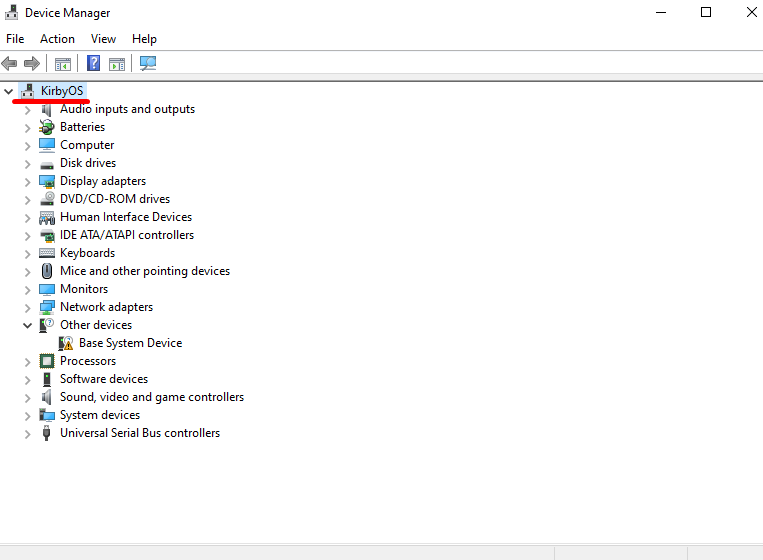Select Universal Serial Bus controllers label
The image size is (763, 560).
[140, 433]
